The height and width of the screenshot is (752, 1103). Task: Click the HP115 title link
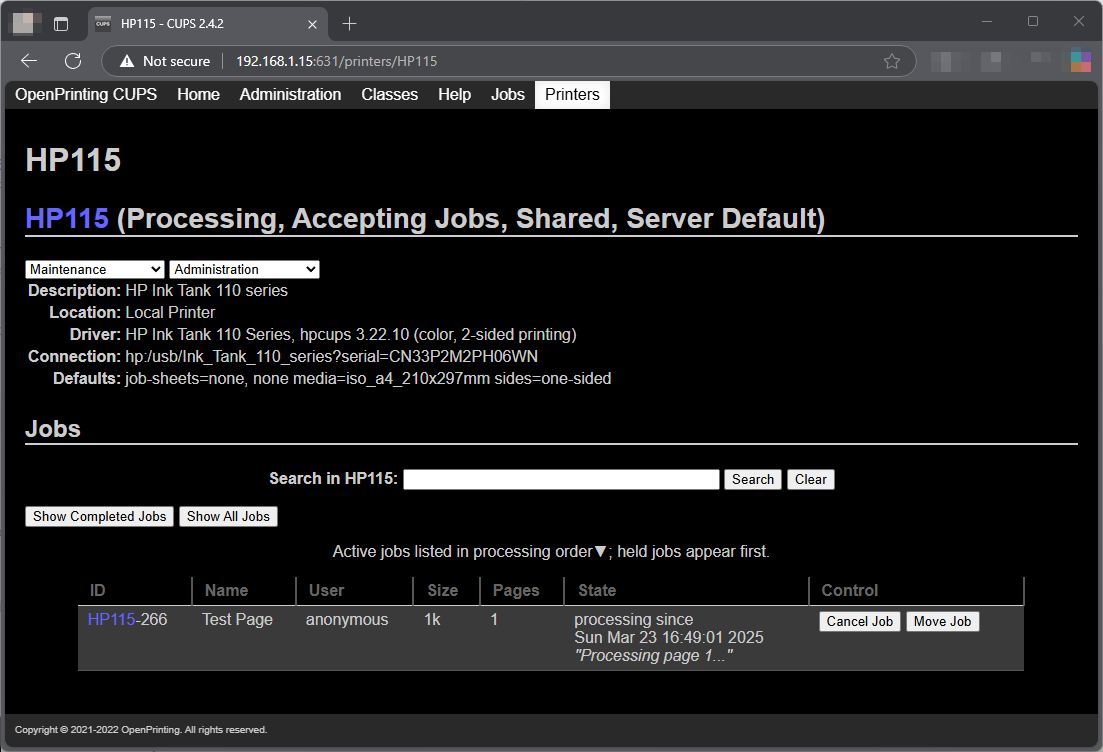coord(67,218)
